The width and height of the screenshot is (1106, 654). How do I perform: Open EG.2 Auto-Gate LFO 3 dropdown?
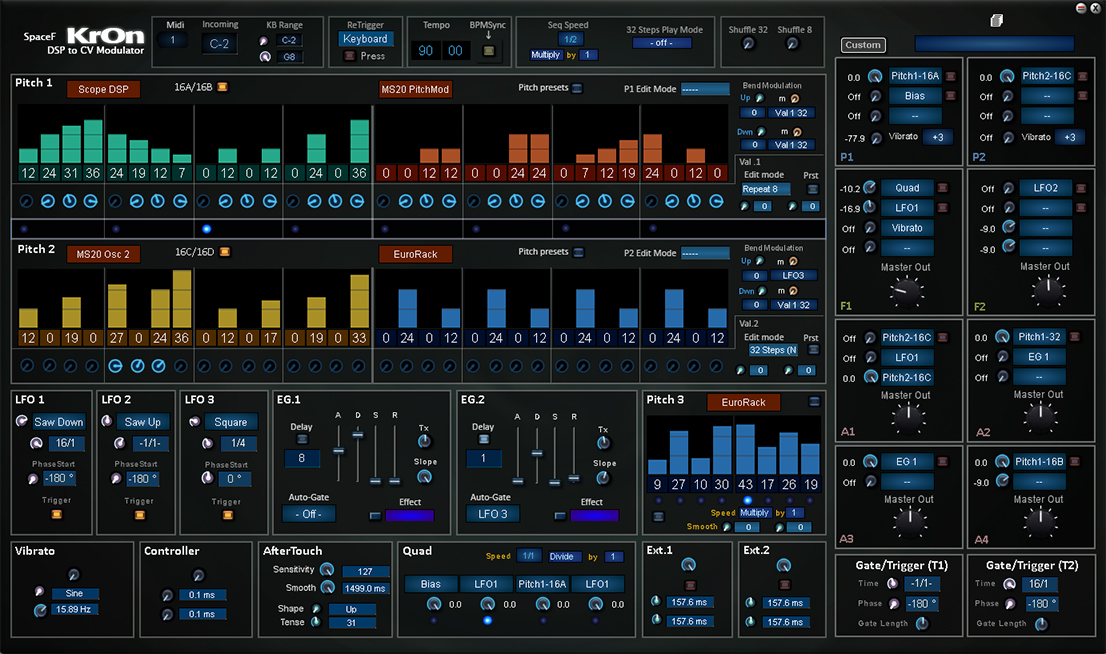coord(491,514)
